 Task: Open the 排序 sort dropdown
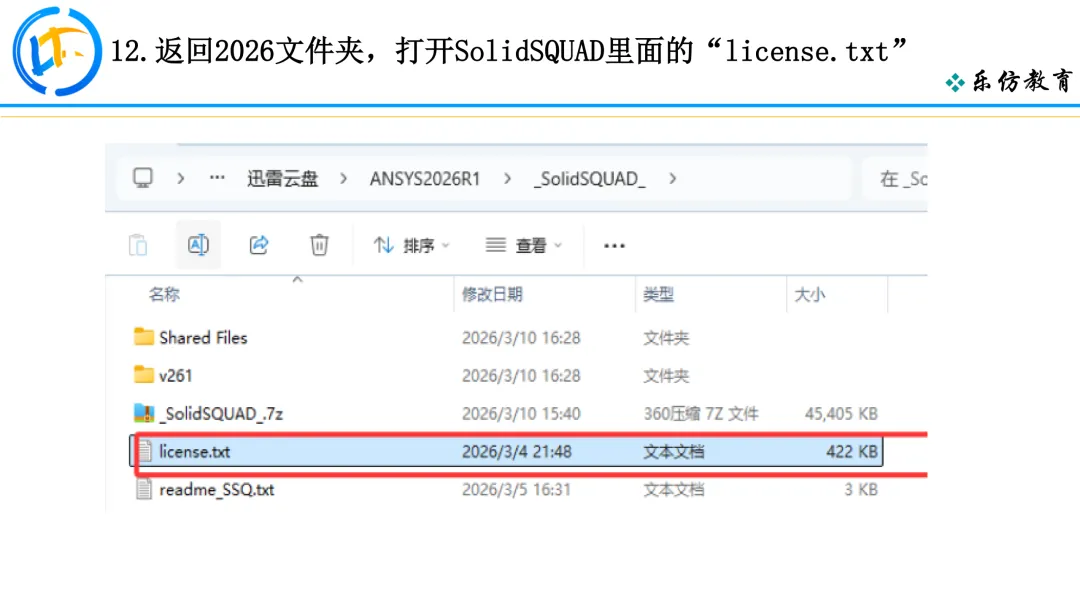(x=411, y=245)
